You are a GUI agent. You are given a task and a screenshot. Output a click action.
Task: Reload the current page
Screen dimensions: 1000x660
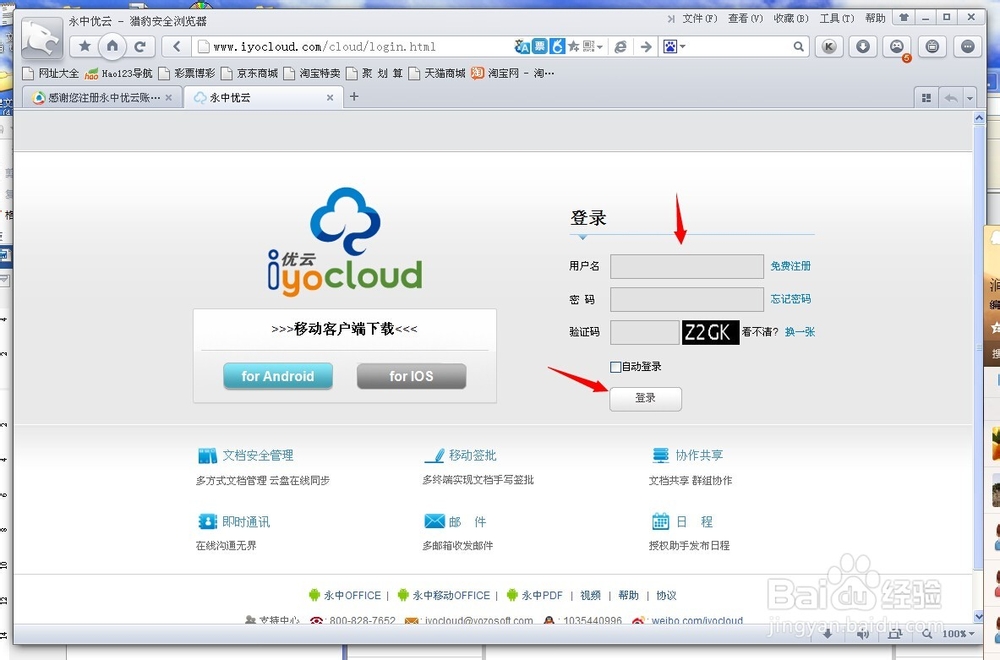[x=140, y=46]
